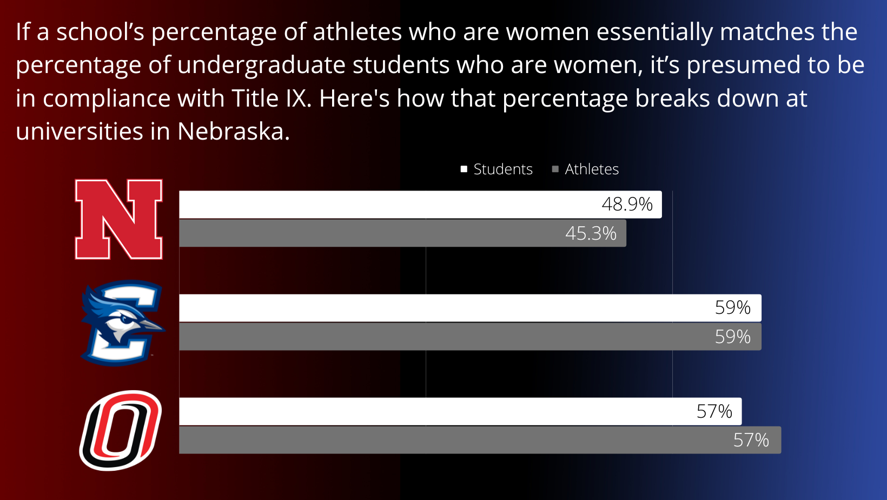The width and height of the screenshot is (887, 500).
Task: Select the Students legend label
Action: [x=503, y=169]
